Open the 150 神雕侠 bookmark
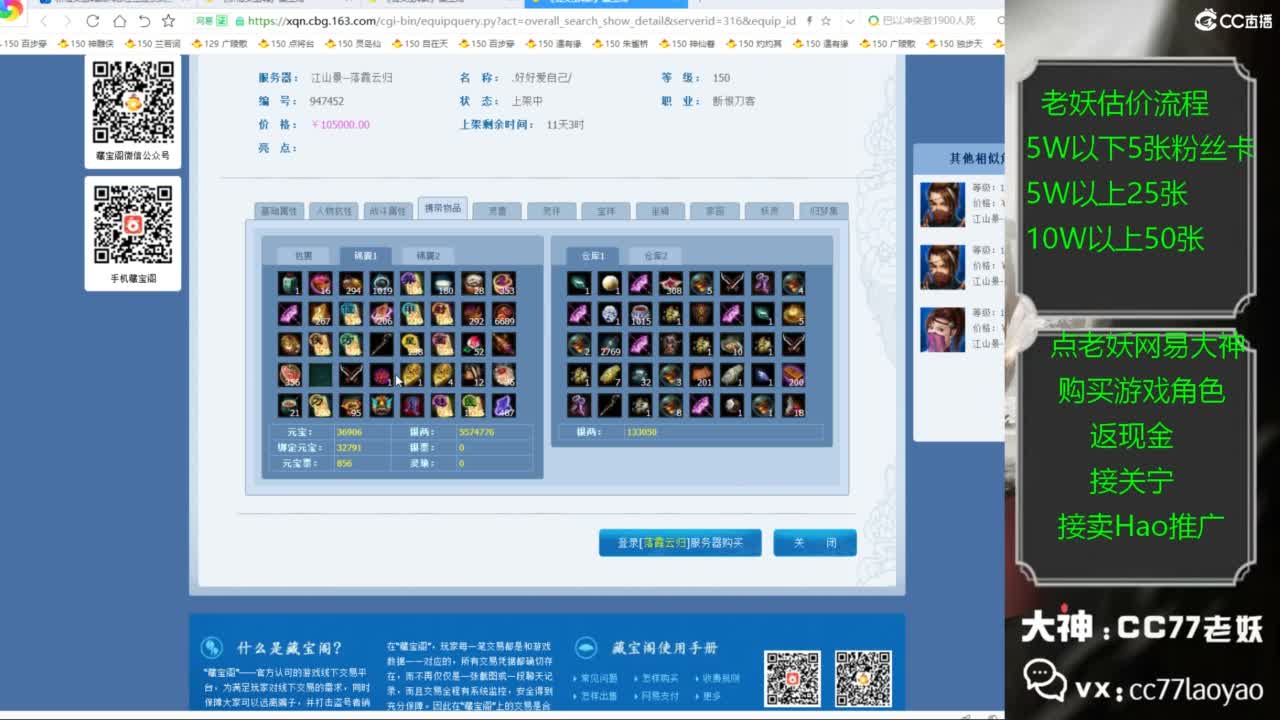Viewport: 1280px width, 720px height. coord(86,44)
